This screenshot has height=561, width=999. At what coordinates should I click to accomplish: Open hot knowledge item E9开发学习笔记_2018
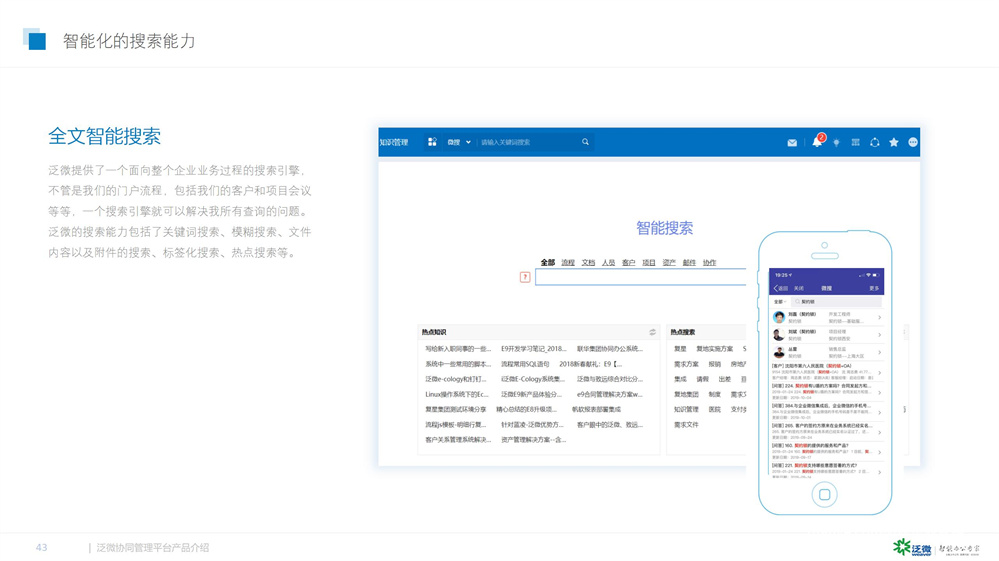(533, 348)
